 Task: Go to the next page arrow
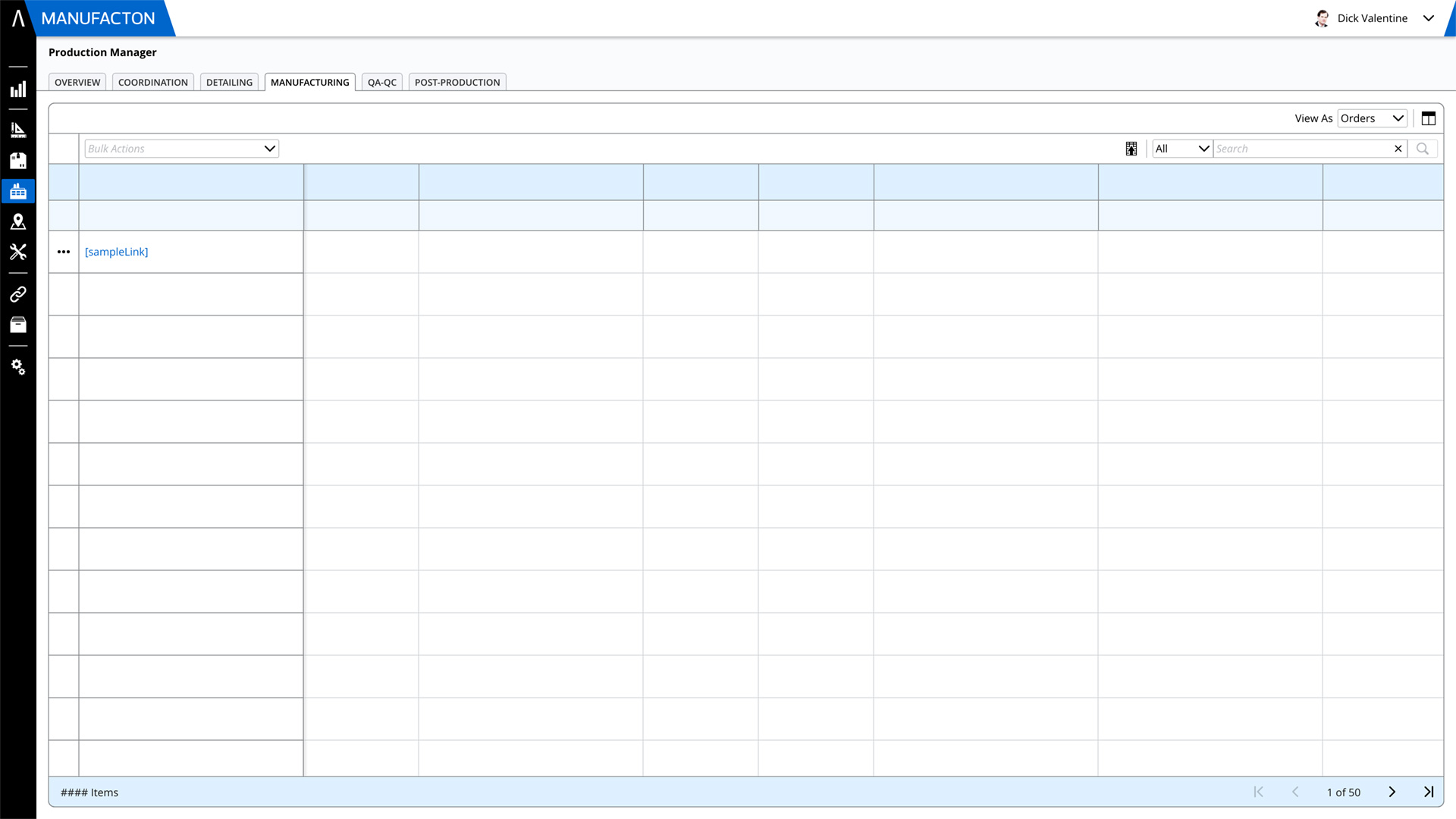pos(1392,792)
